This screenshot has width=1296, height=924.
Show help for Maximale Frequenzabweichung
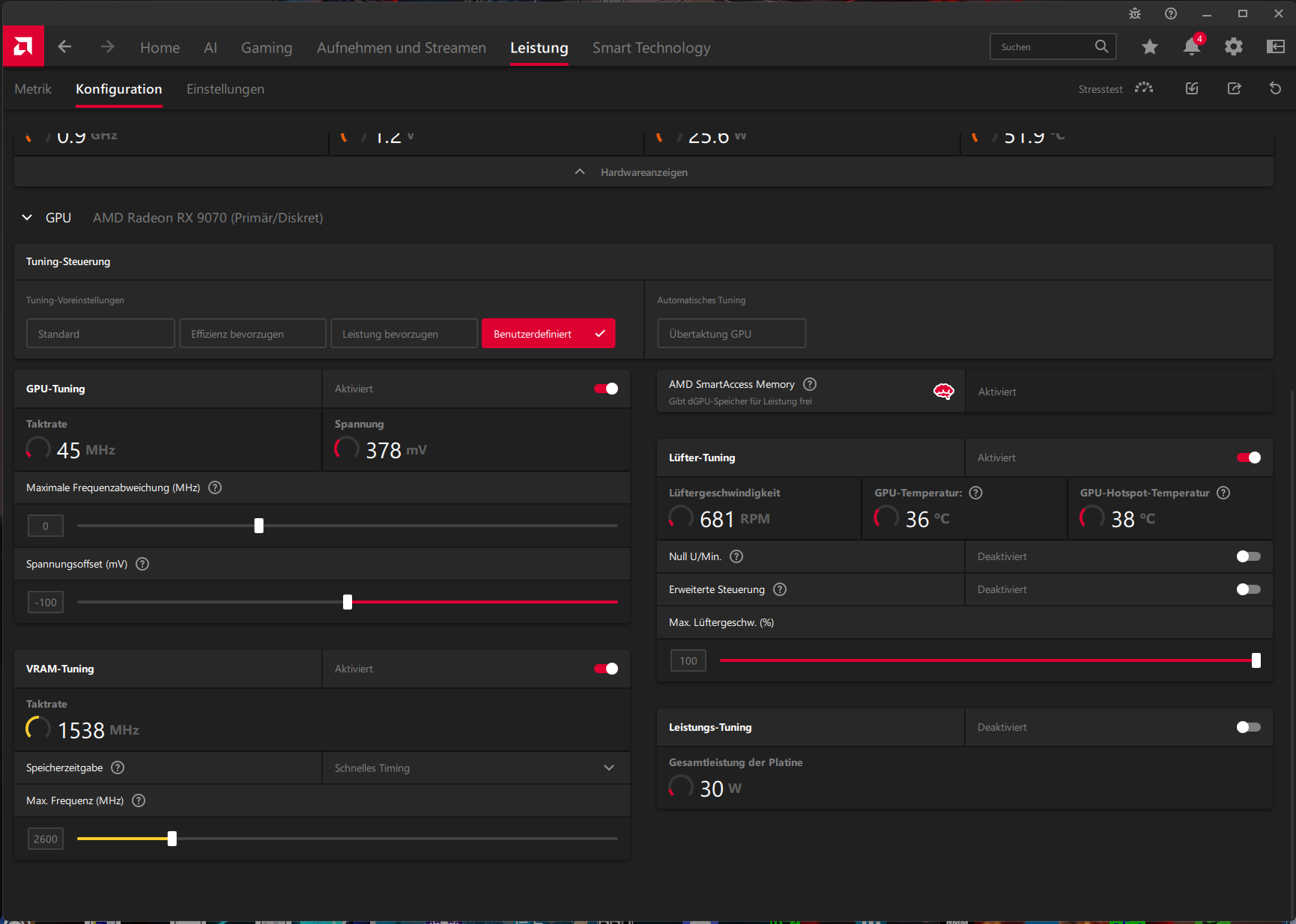pos(215,487)
